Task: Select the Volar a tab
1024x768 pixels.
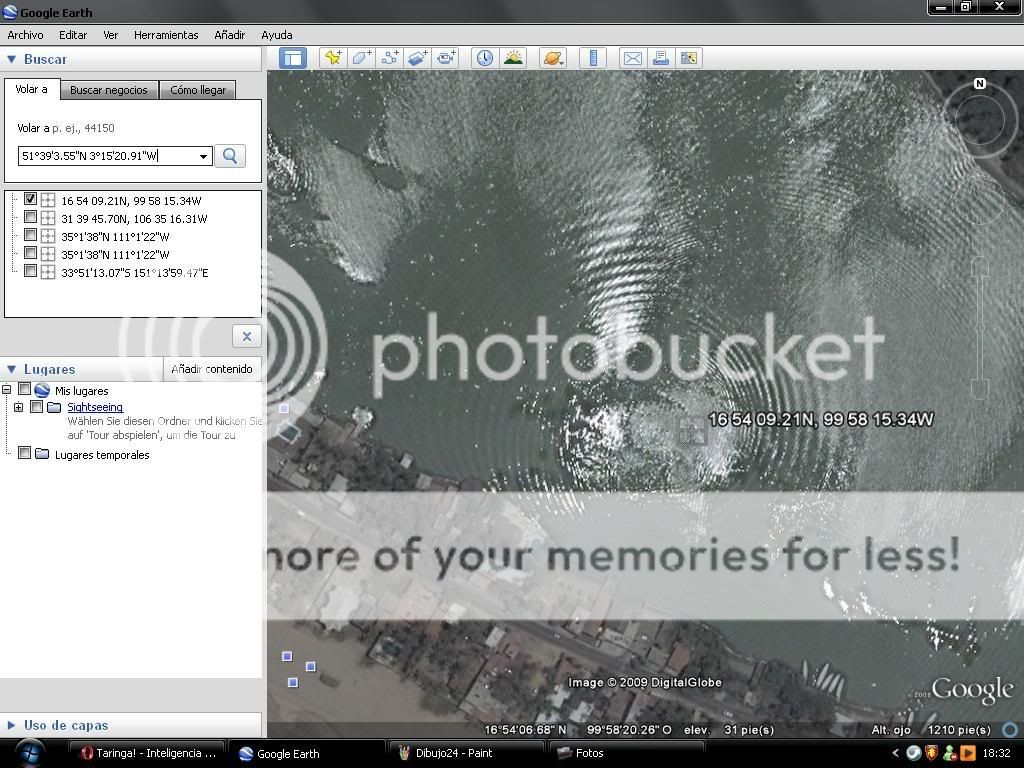Action: [31, 89]
